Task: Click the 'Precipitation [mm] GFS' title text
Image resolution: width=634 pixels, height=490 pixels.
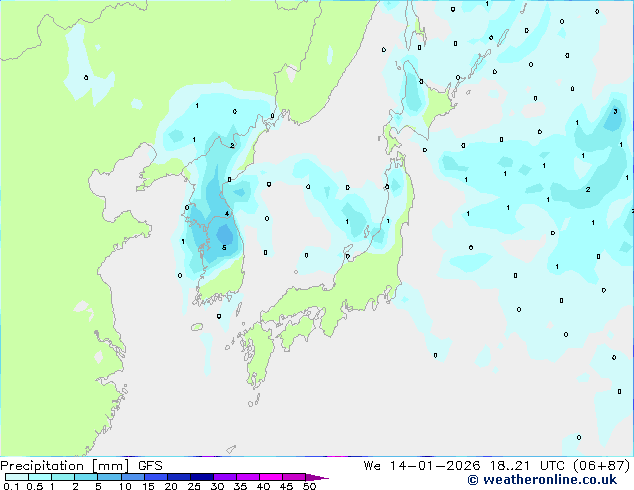Action: pos(81,466)
